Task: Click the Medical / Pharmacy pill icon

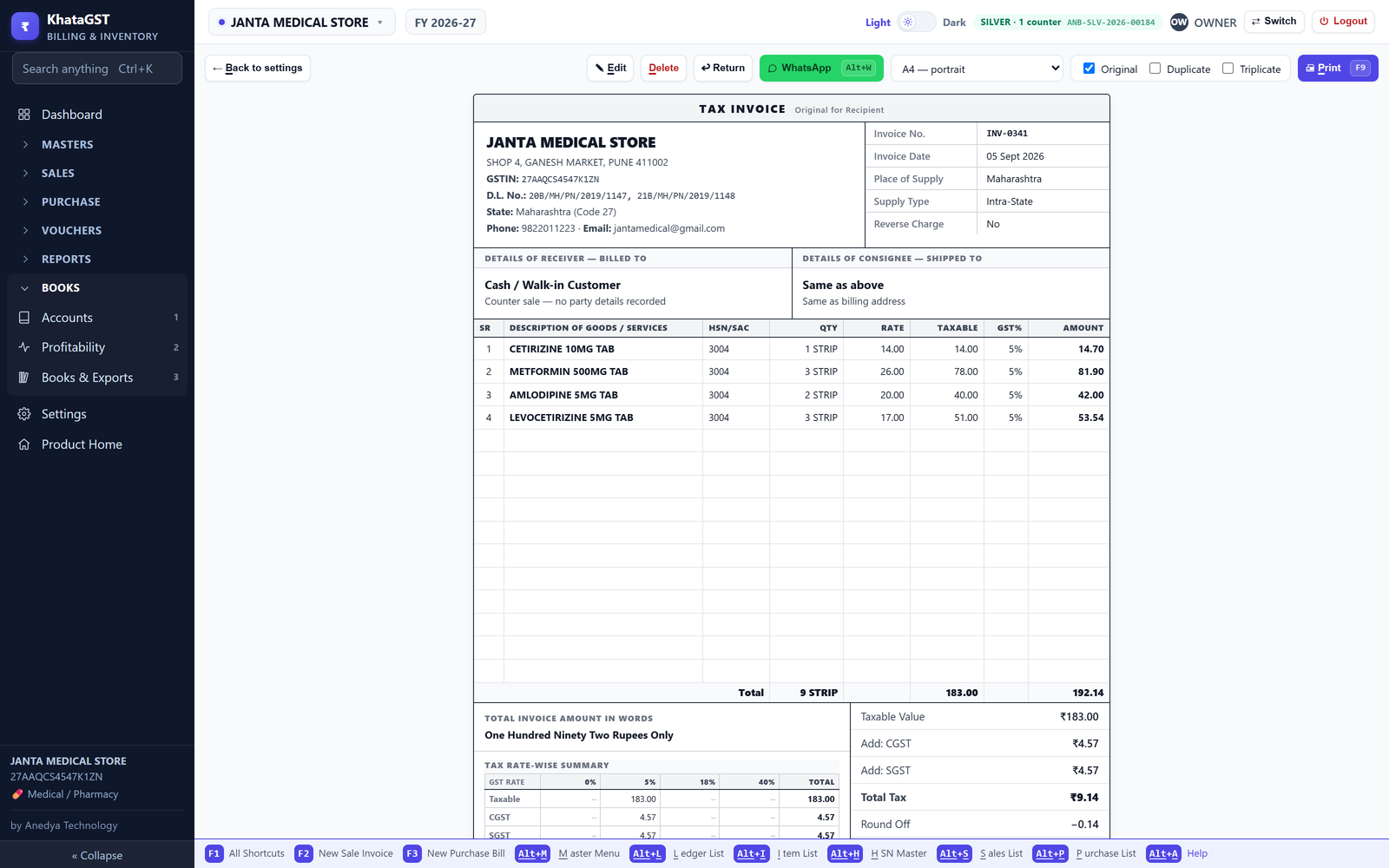Action: coord(17,794)
